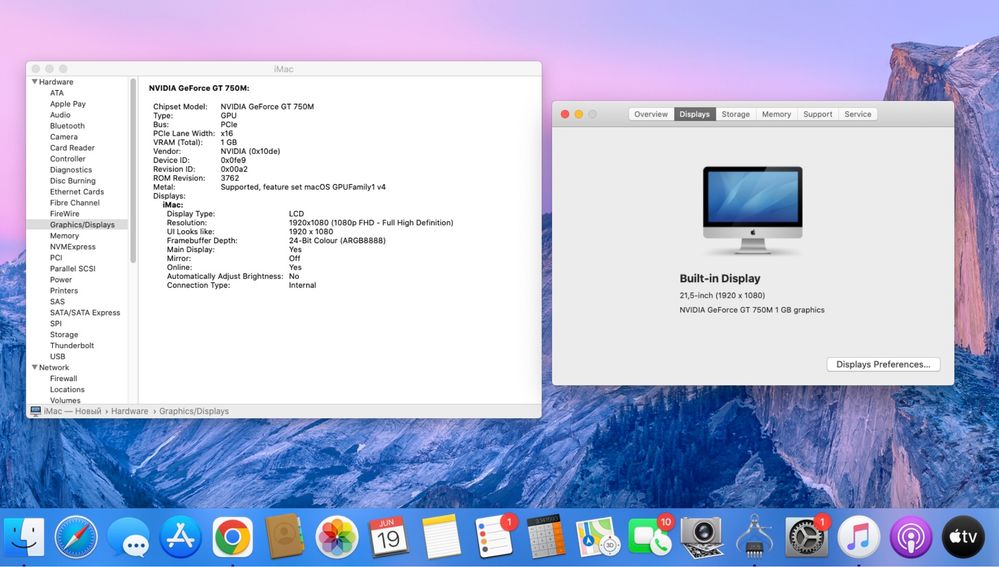Select USB in the sidebar

[x=57, y=356]
